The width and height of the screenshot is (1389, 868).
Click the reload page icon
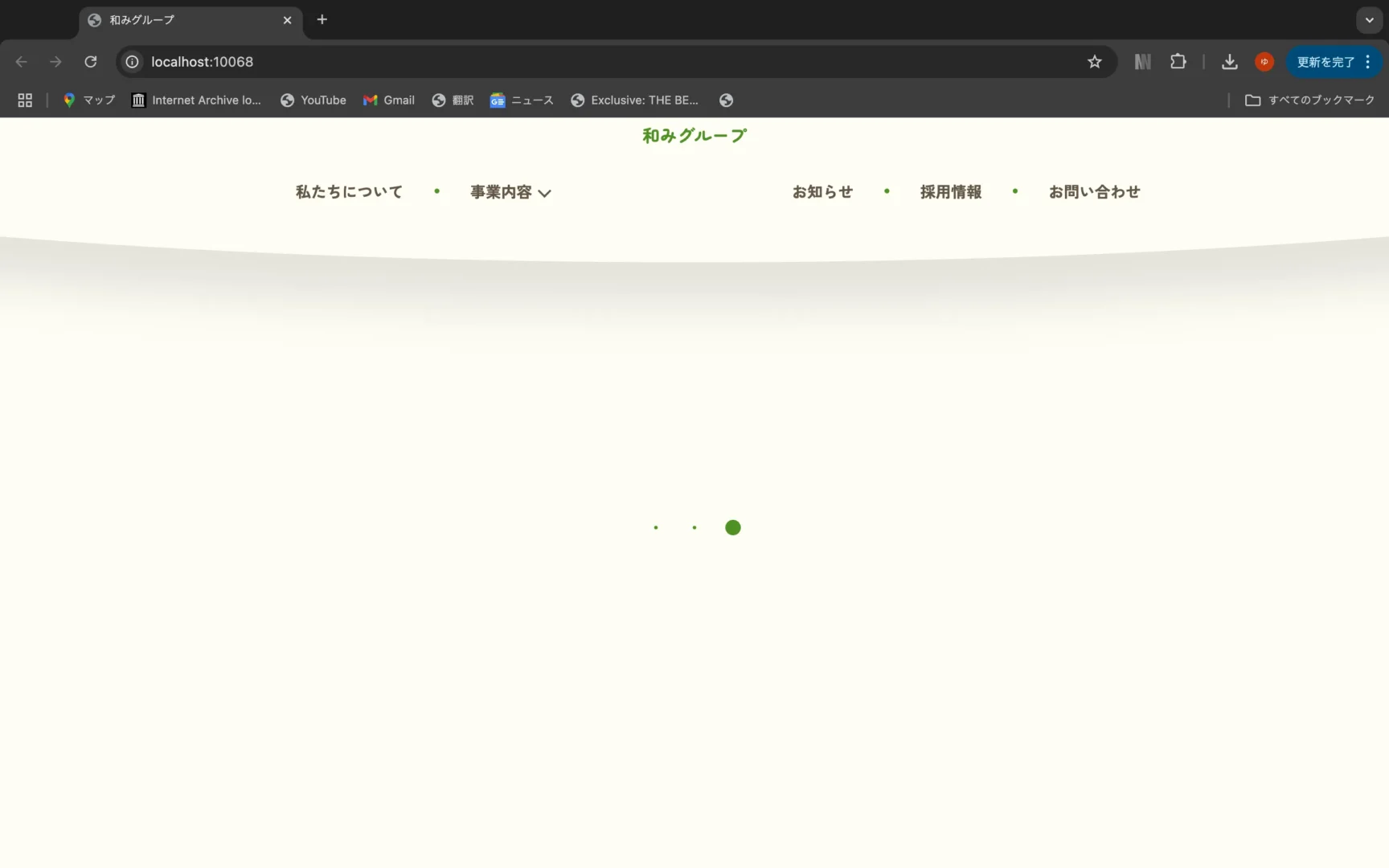click(x=91, y=62)
